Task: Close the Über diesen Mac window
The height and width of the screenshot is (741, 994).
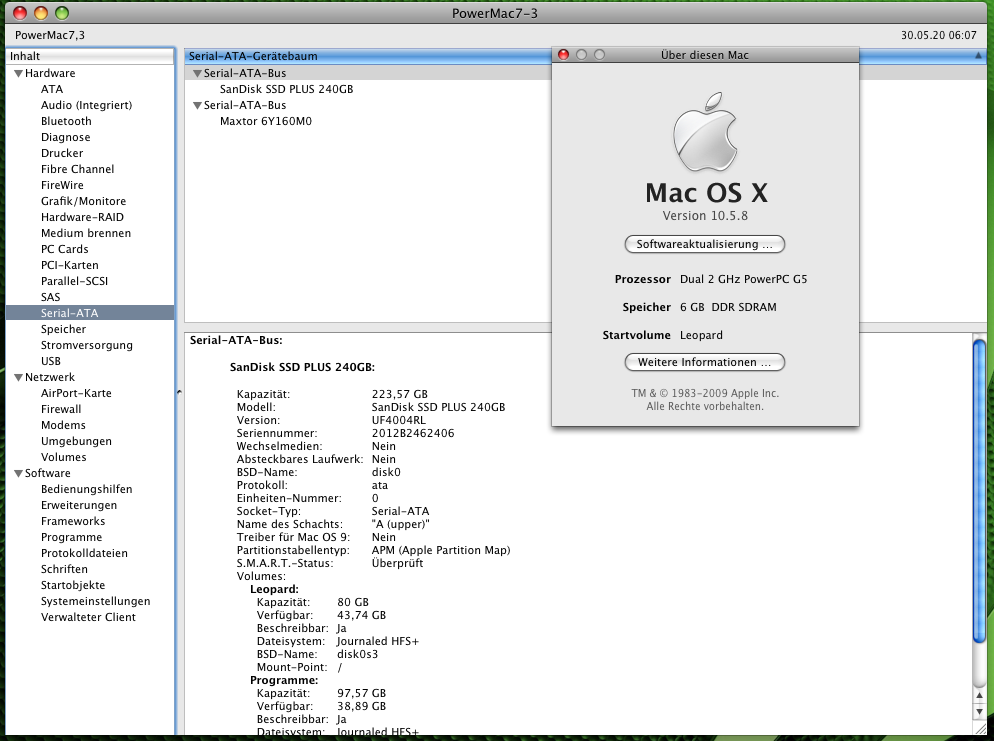Action: 563,55
